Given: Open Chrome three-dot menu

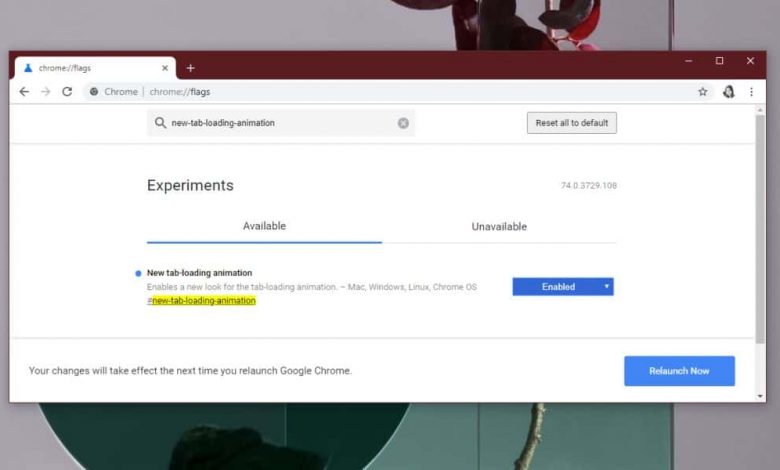Looking at the screenshot, I should pos(751,92).
